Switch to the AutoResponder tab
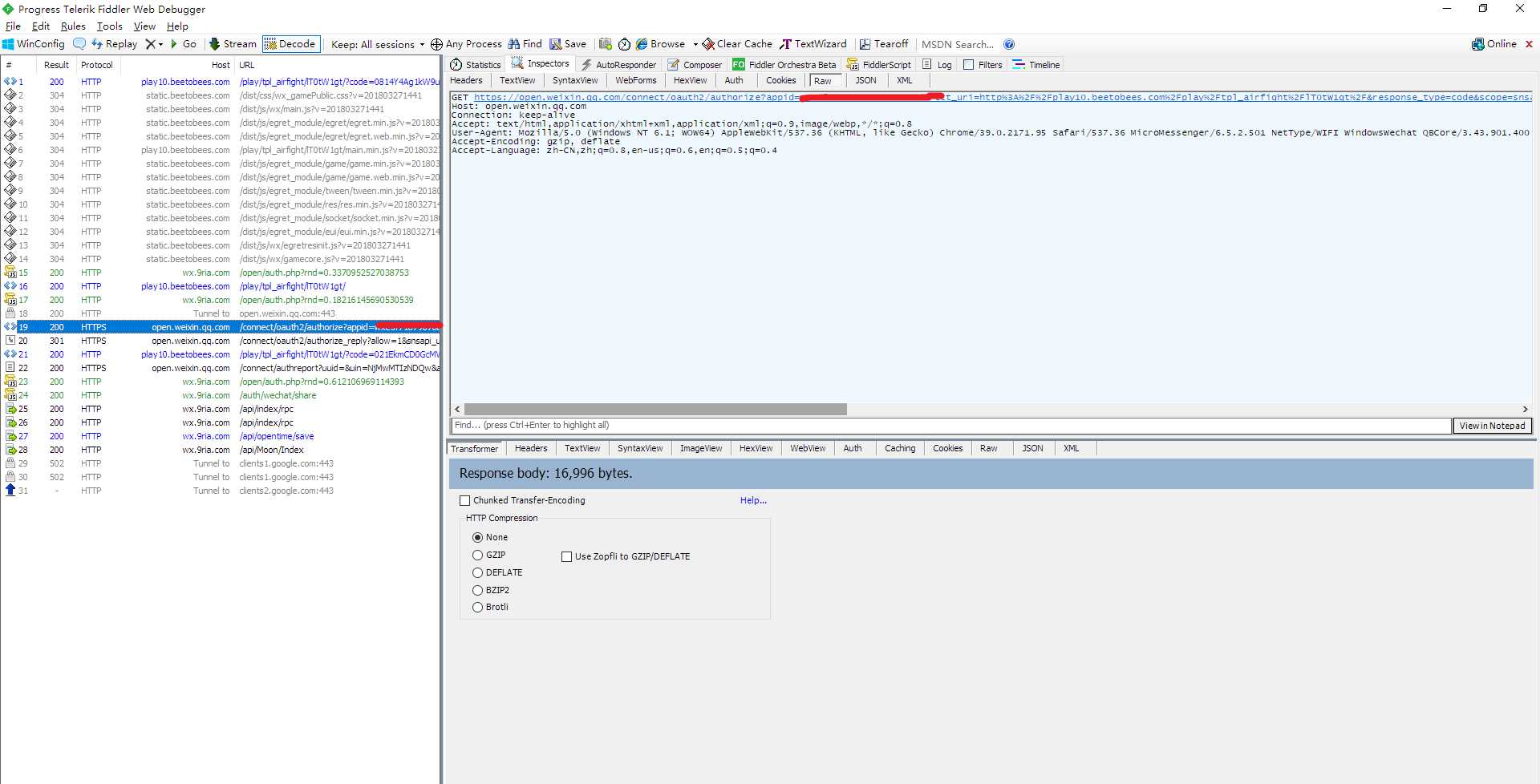This screenshot has width=1540, height=784. [x=618, y=65]
